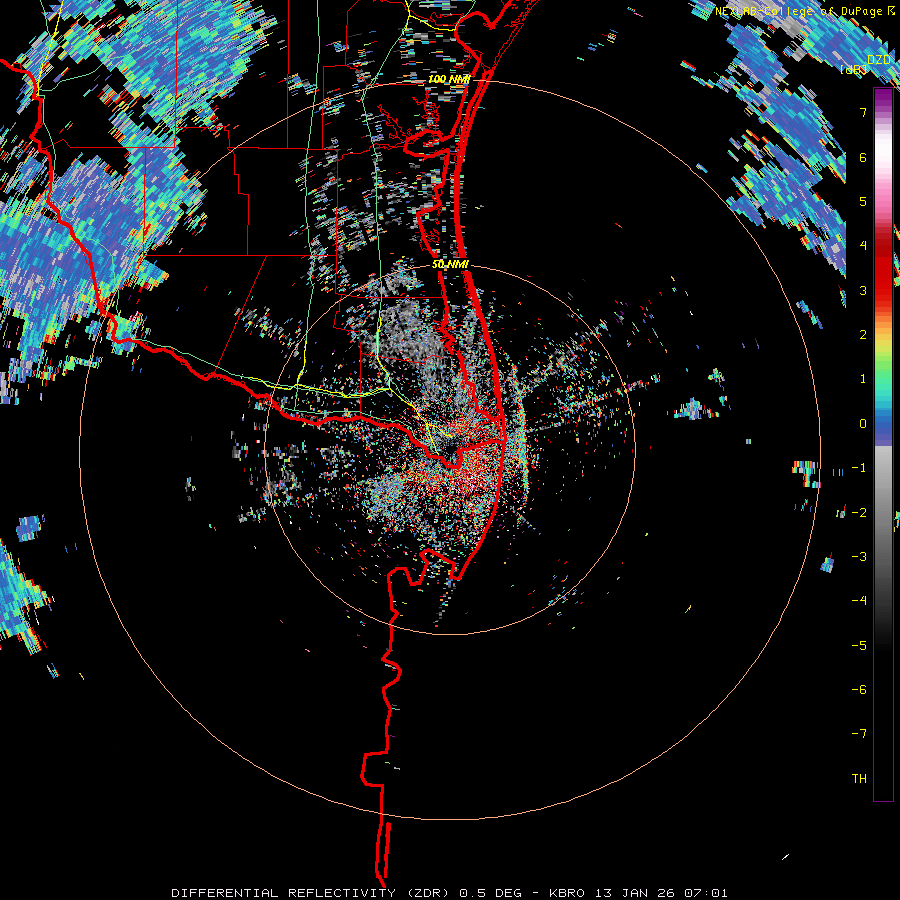
Task: Select the 5 dB scale label
Action: tap(863, 201)
